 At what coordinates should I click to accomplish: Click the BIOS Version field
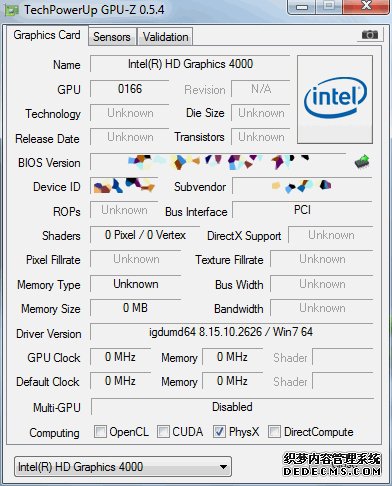[x=218, y=162]
